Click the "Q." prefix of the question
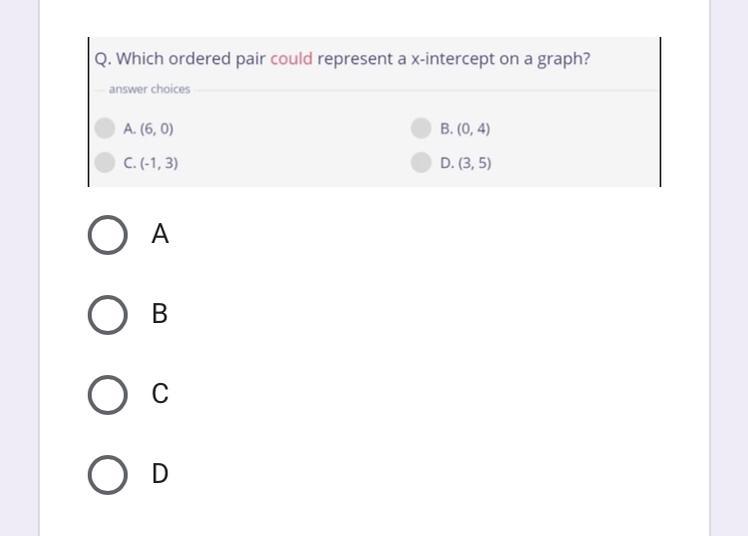Viewport: 748px width, 536px height. click(x=103, y=59)
